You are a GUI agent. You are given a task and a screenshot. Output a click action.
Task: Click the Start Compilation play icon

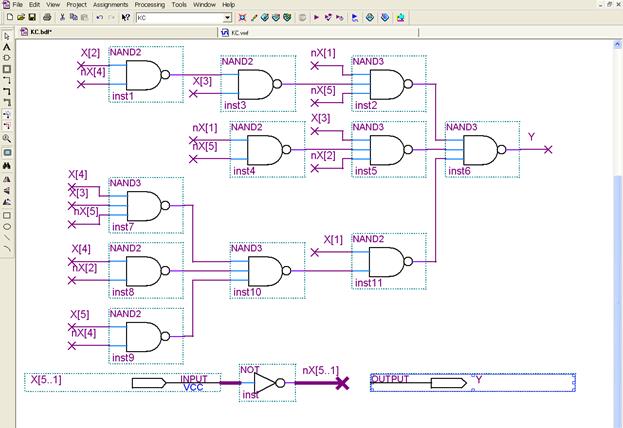[316, 17]
